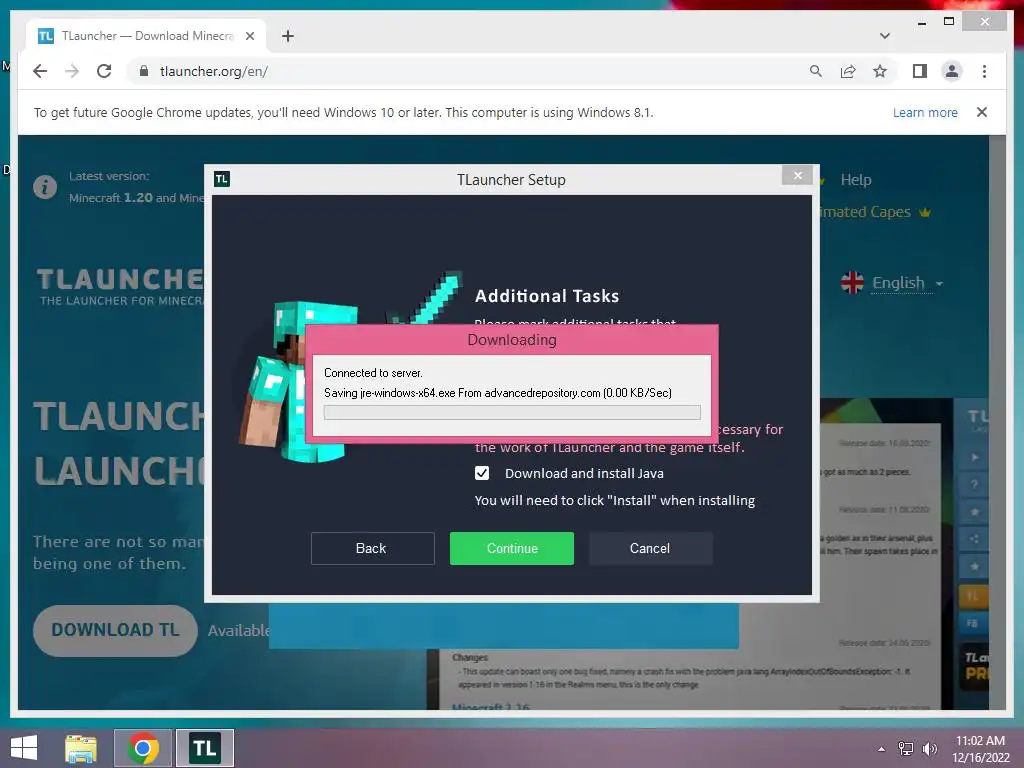This screenshot has width=1024, height=768.
Task: Click the info icon near Latest version
Action: [45, 187]
